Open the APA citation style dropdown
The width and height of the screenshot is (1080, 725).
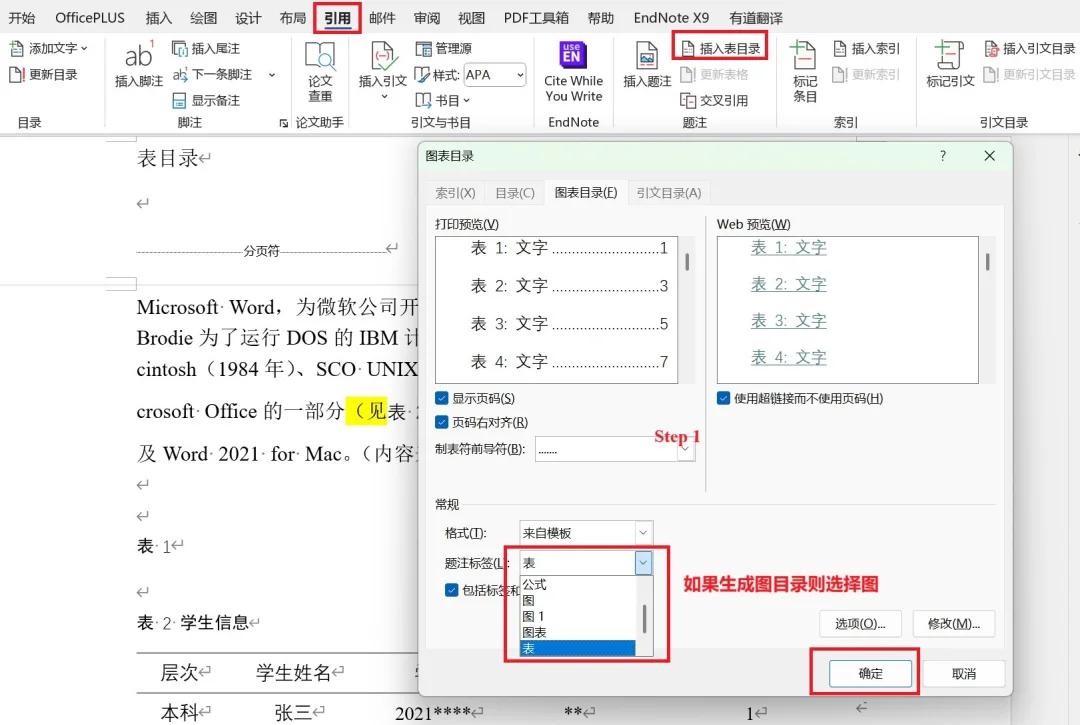[x=520, y=75]
